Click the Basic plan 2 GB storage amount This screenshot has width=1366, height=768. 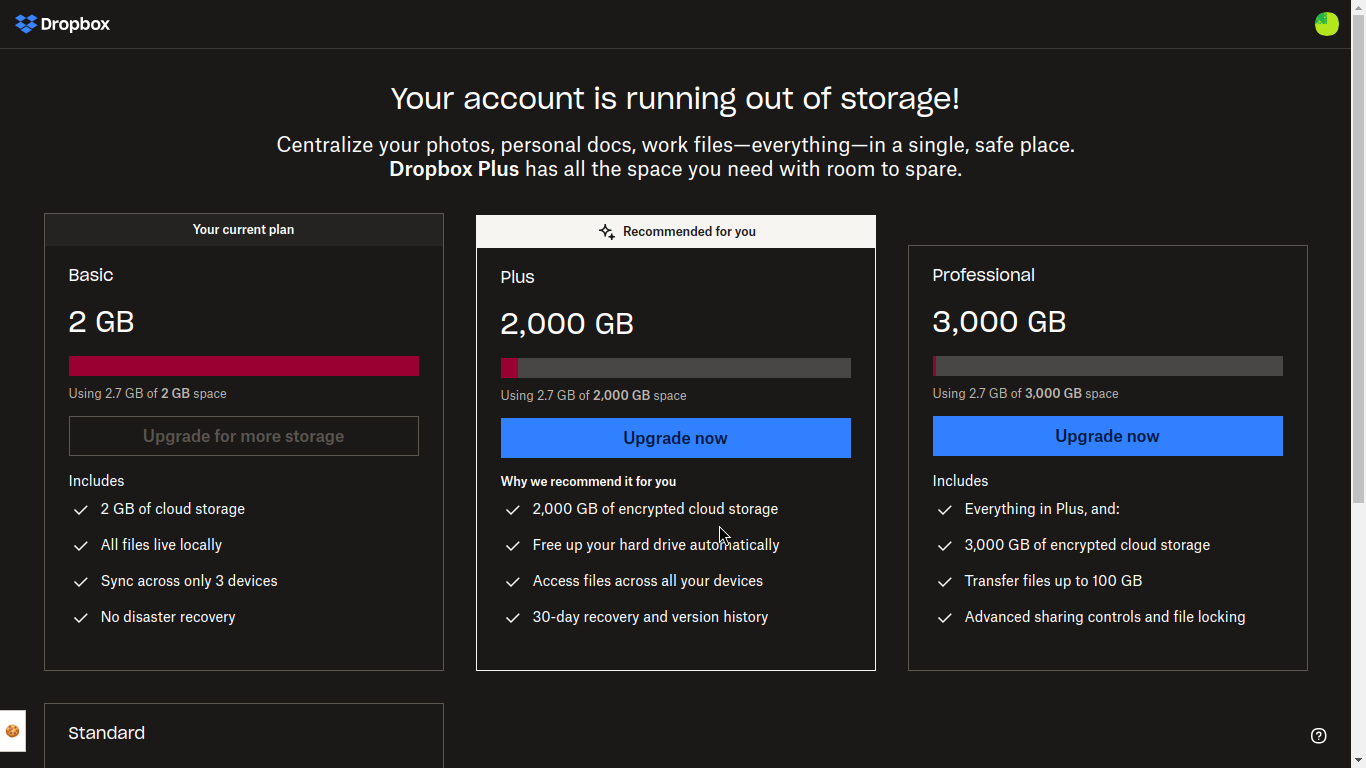point(101,322)
